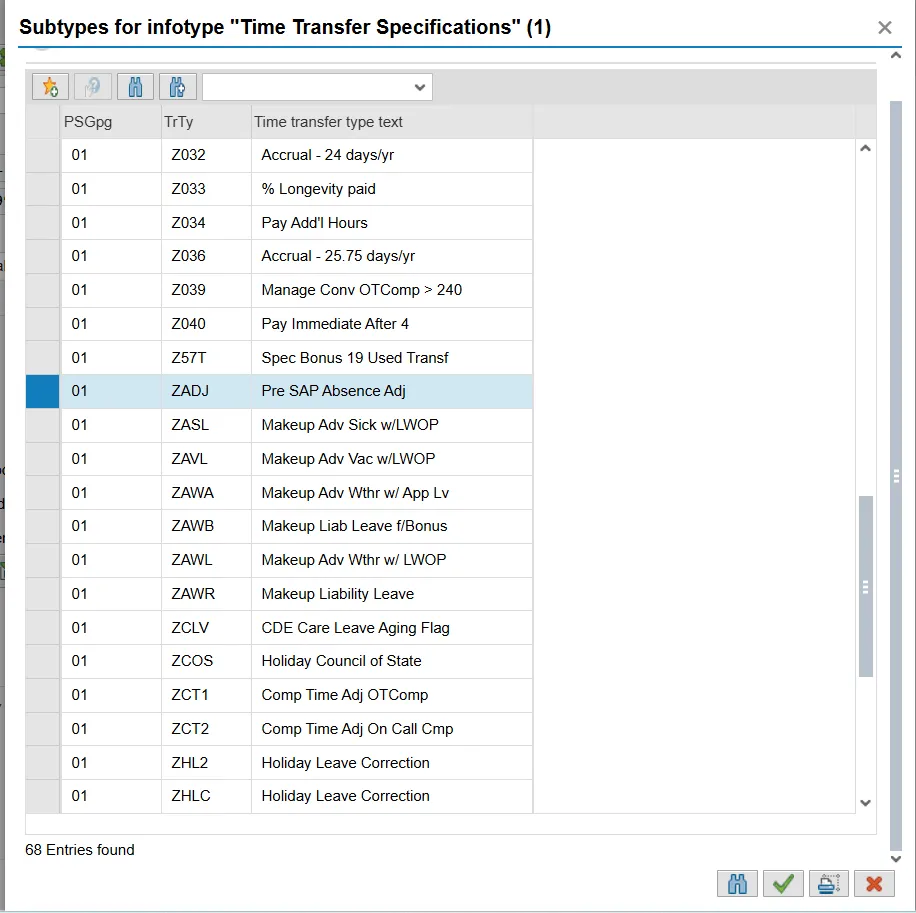Click the Time transfer type text header
The height and width of the screenshot is (913, 916).
pyautogui.click(x=390, y=122)
